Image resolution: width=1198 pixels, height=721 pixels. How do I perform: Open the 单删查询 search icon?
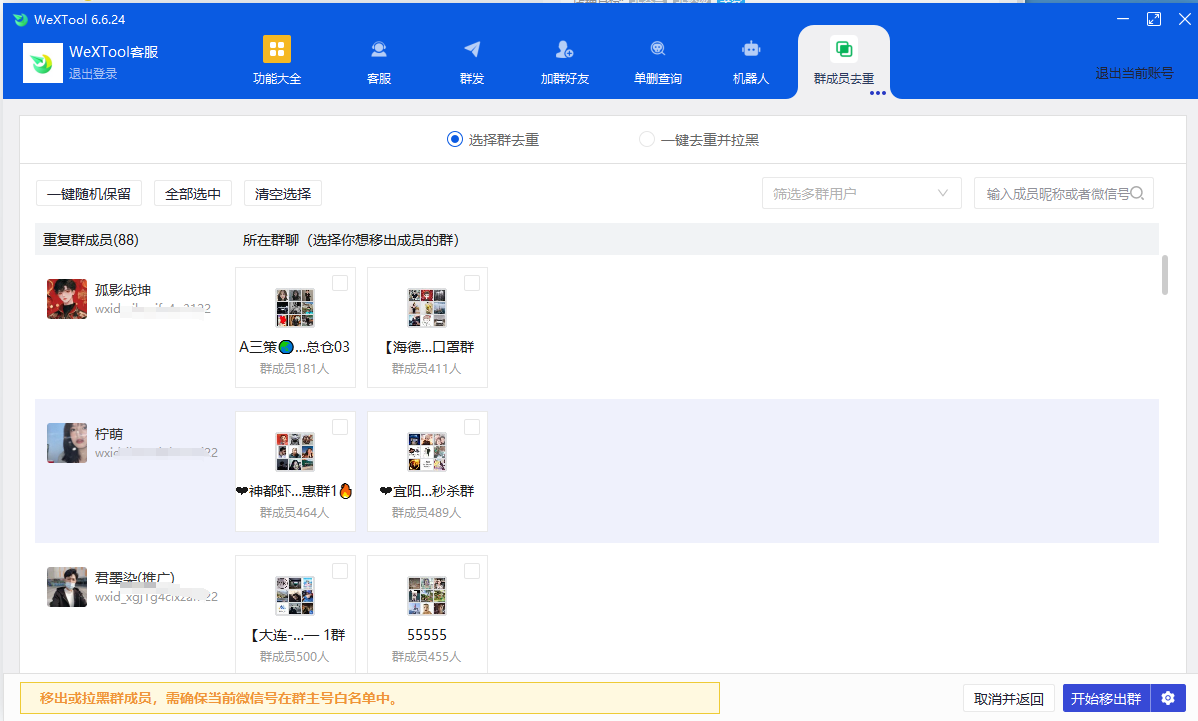click(657, 50)
